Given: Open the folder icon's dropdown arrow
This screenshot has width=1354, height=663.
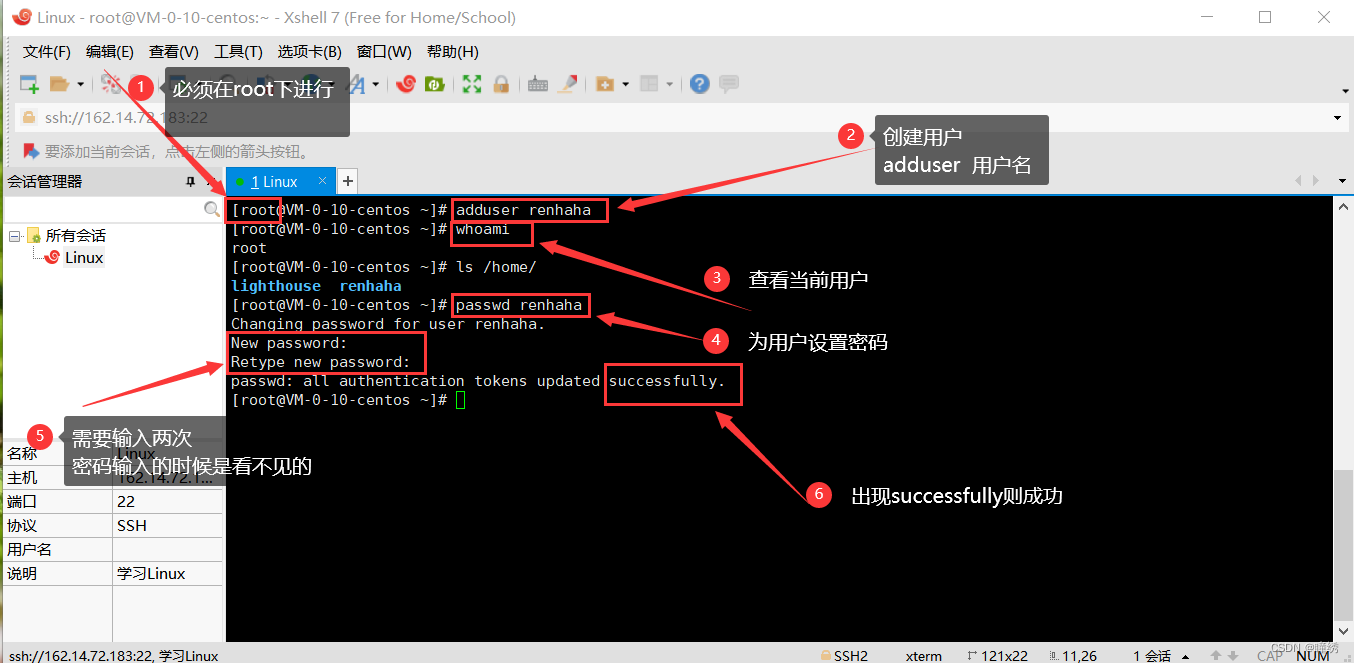Looking at the screenshot, I should pos(79,84).
